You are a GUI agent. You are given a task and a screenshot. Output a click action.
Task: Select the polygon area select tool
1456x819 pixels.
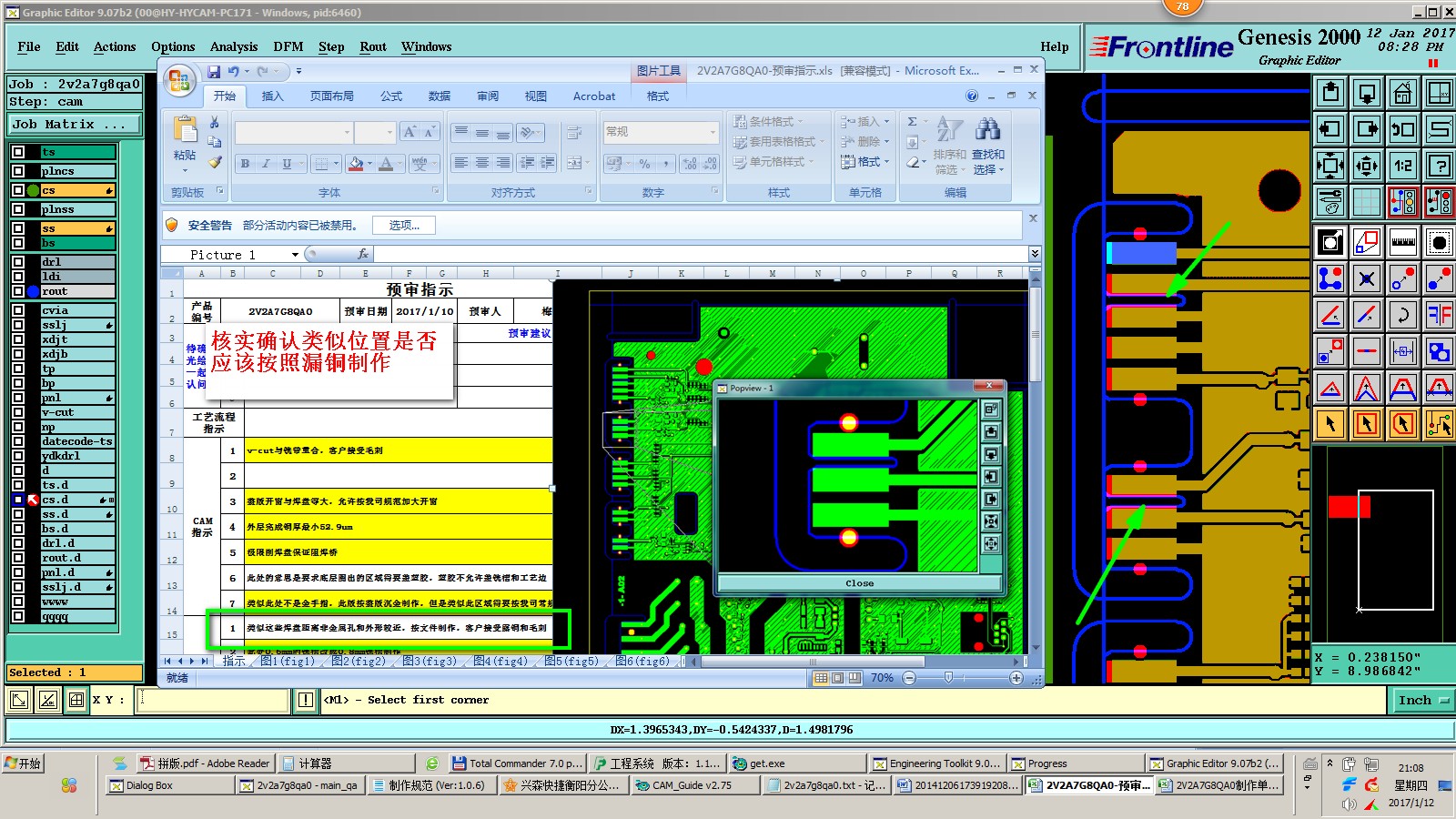(1403, 424)
